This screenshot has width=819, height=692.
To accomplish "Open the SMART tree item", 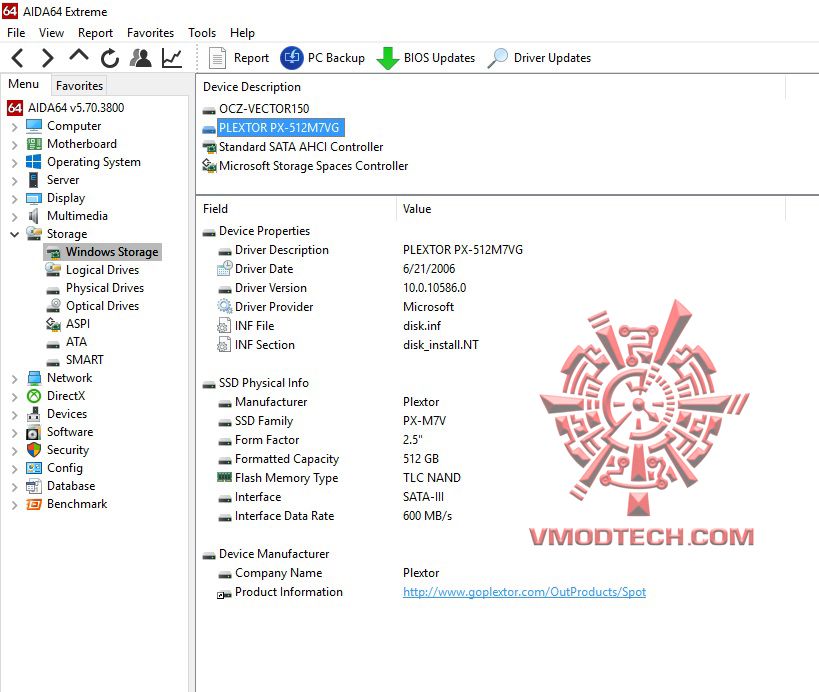I will tap(85, 360).
